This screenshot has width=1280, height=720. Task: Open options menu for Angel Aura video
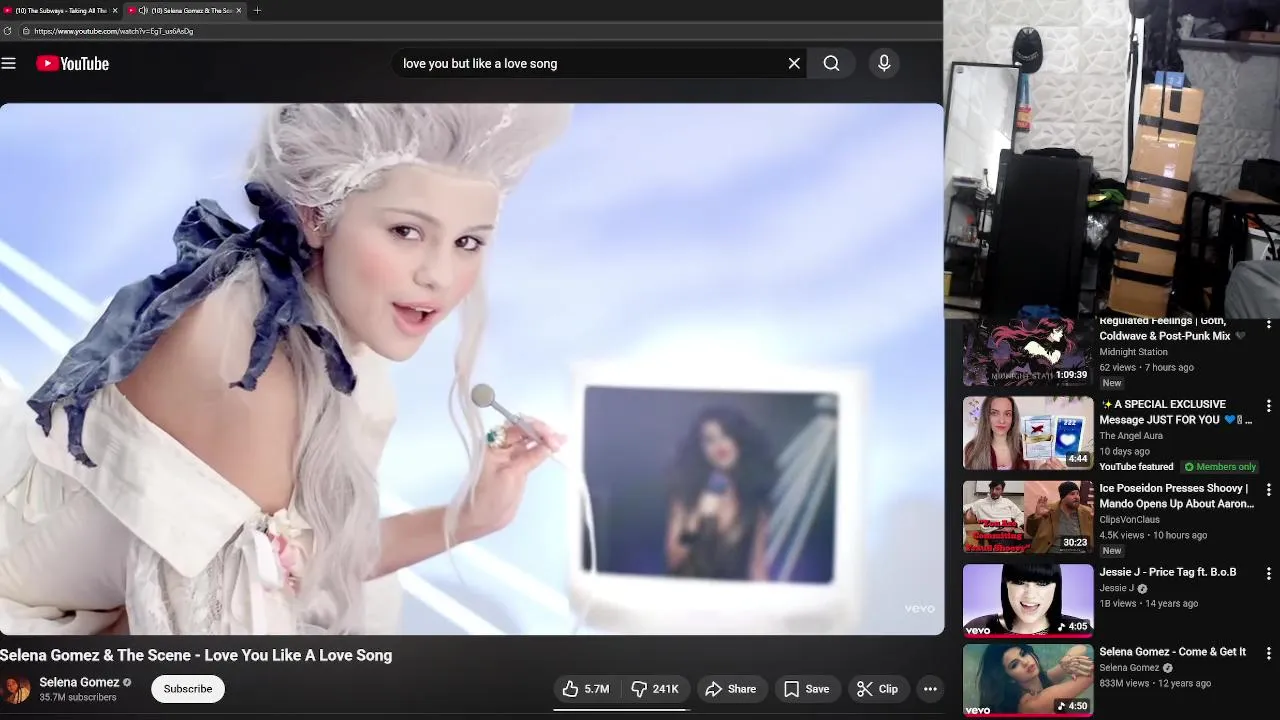point(1268,406)
